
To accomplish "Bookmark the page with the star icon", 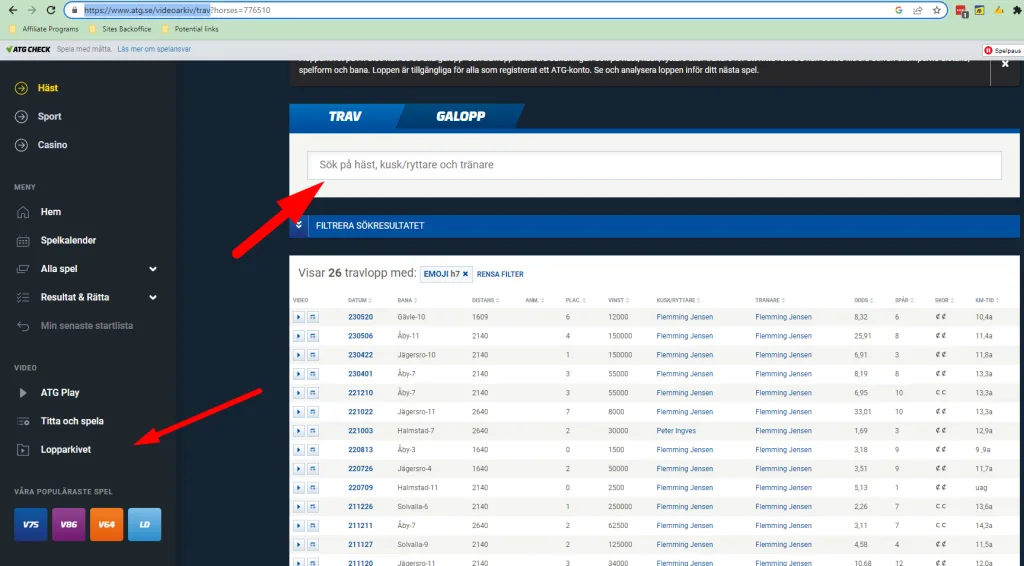I will click(x=936, y=10).
